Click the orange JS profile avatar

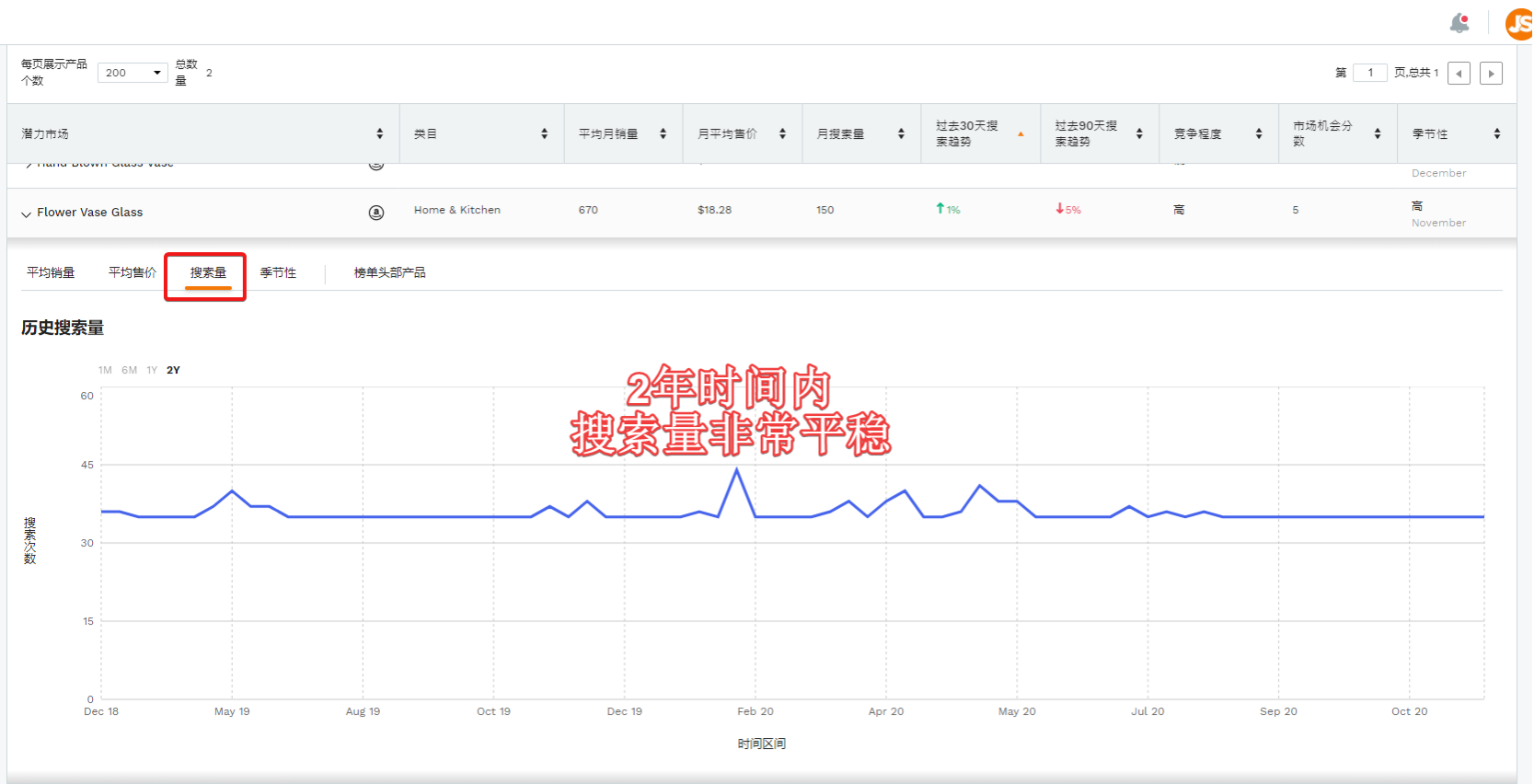[x=1518, y=24]
